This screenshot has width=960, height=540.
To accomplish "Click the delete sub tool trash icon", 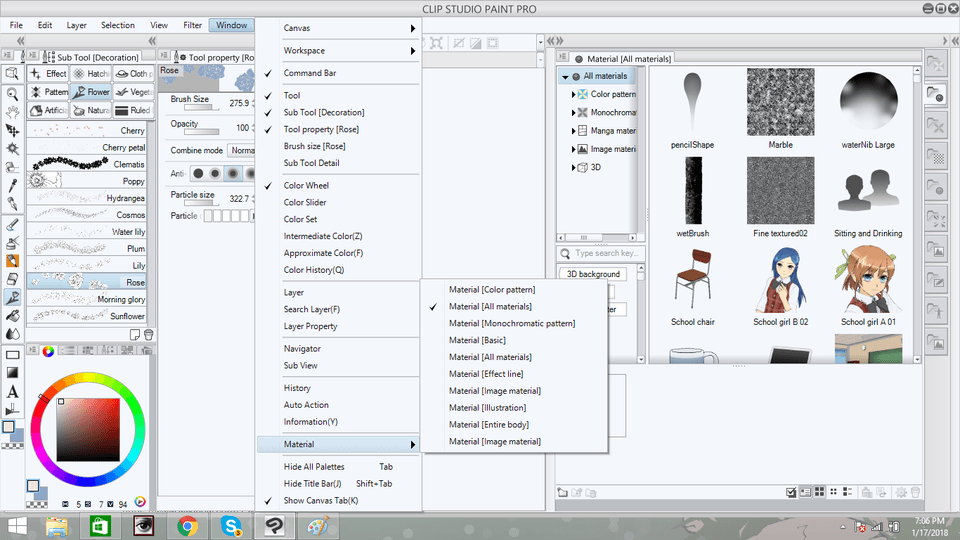I will [148, 335].
